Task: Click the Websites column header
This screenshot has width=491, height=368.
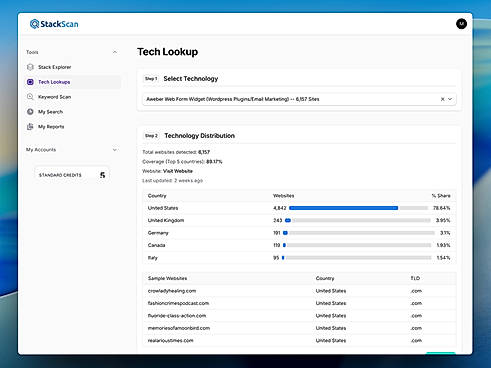Action: click(284, 196)
